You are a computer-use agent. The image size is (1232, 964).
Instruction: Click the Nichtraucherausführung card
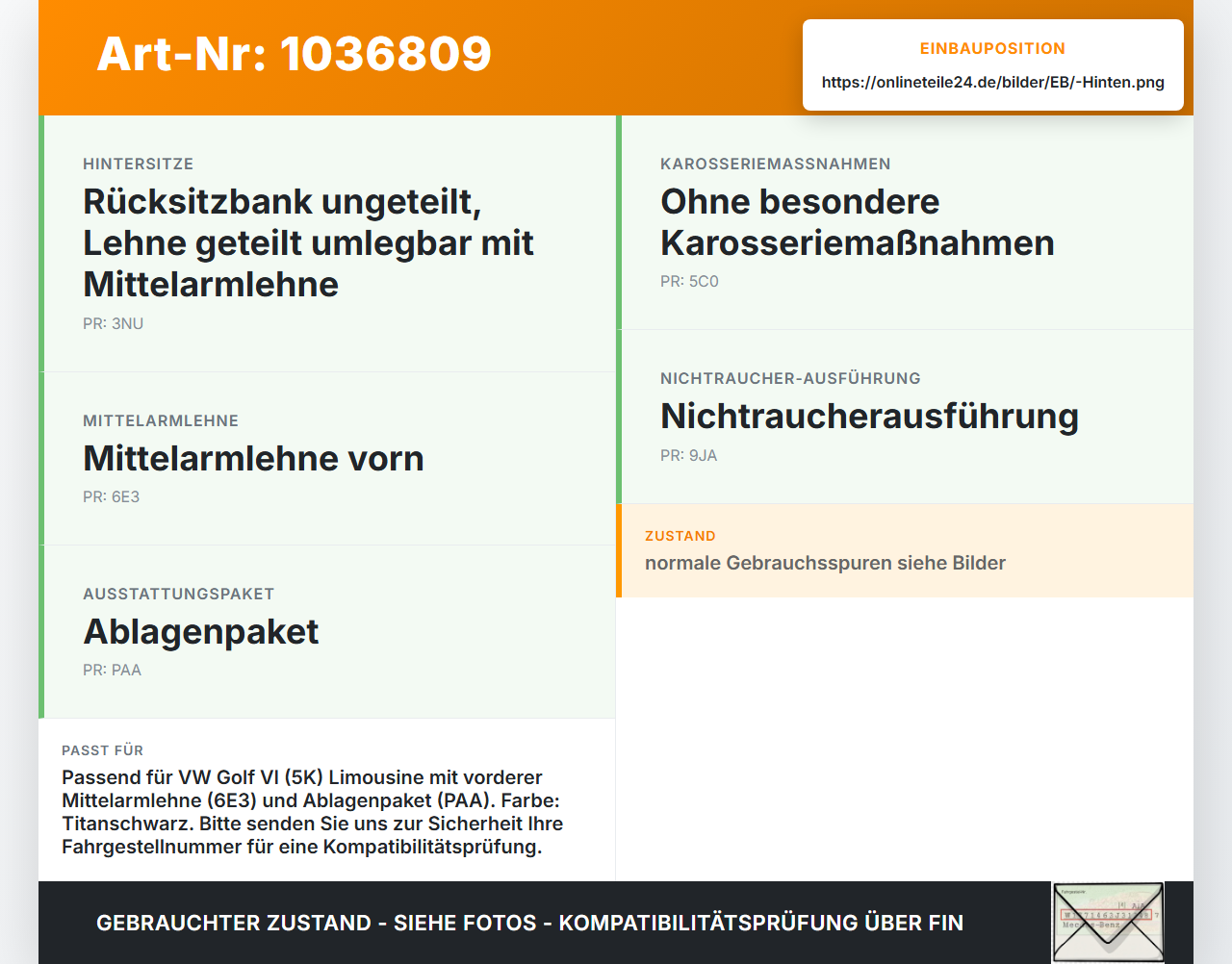[x=905, y=417]
